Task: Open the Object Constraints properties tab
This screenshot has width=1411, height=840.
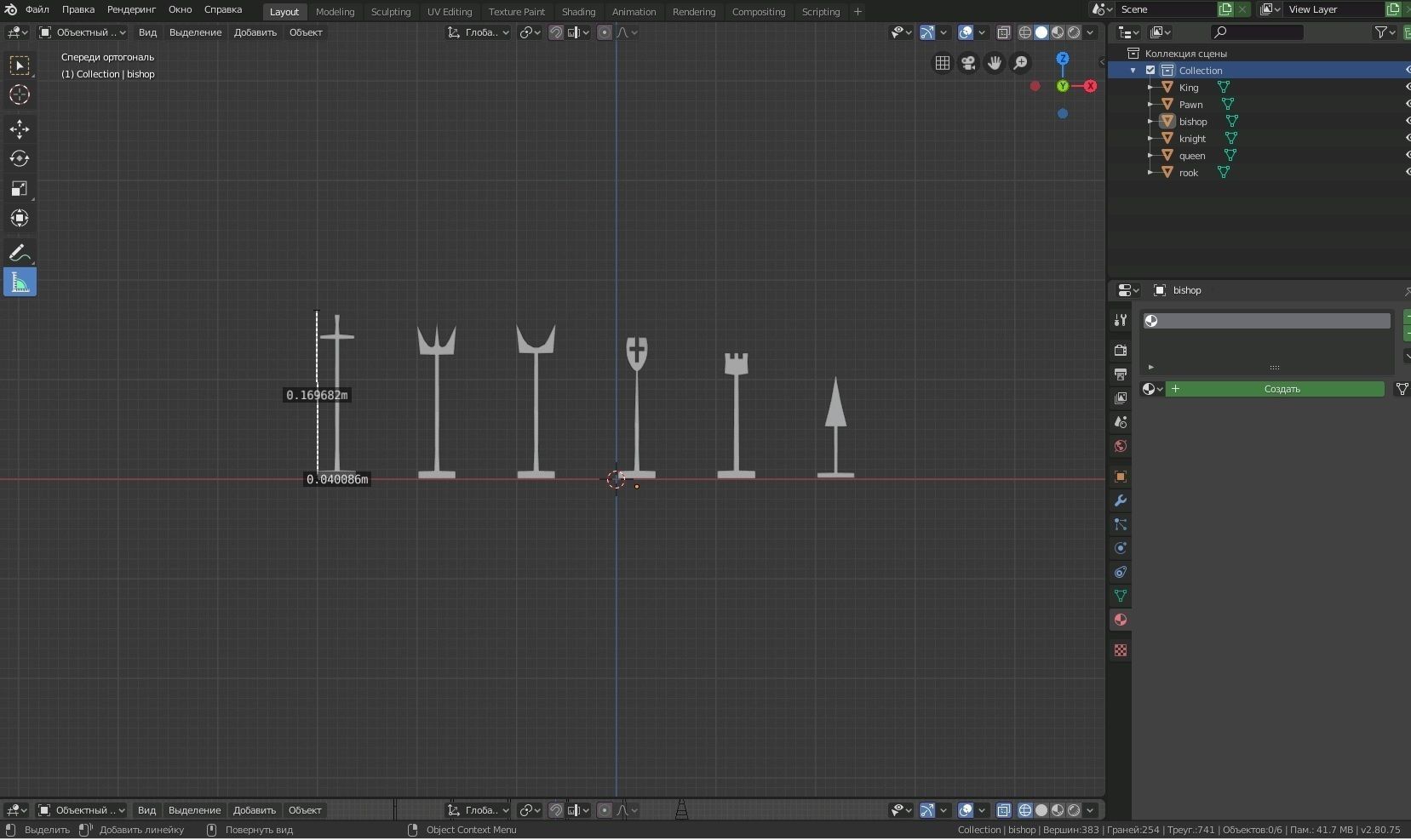Action: coord(1121,572)
